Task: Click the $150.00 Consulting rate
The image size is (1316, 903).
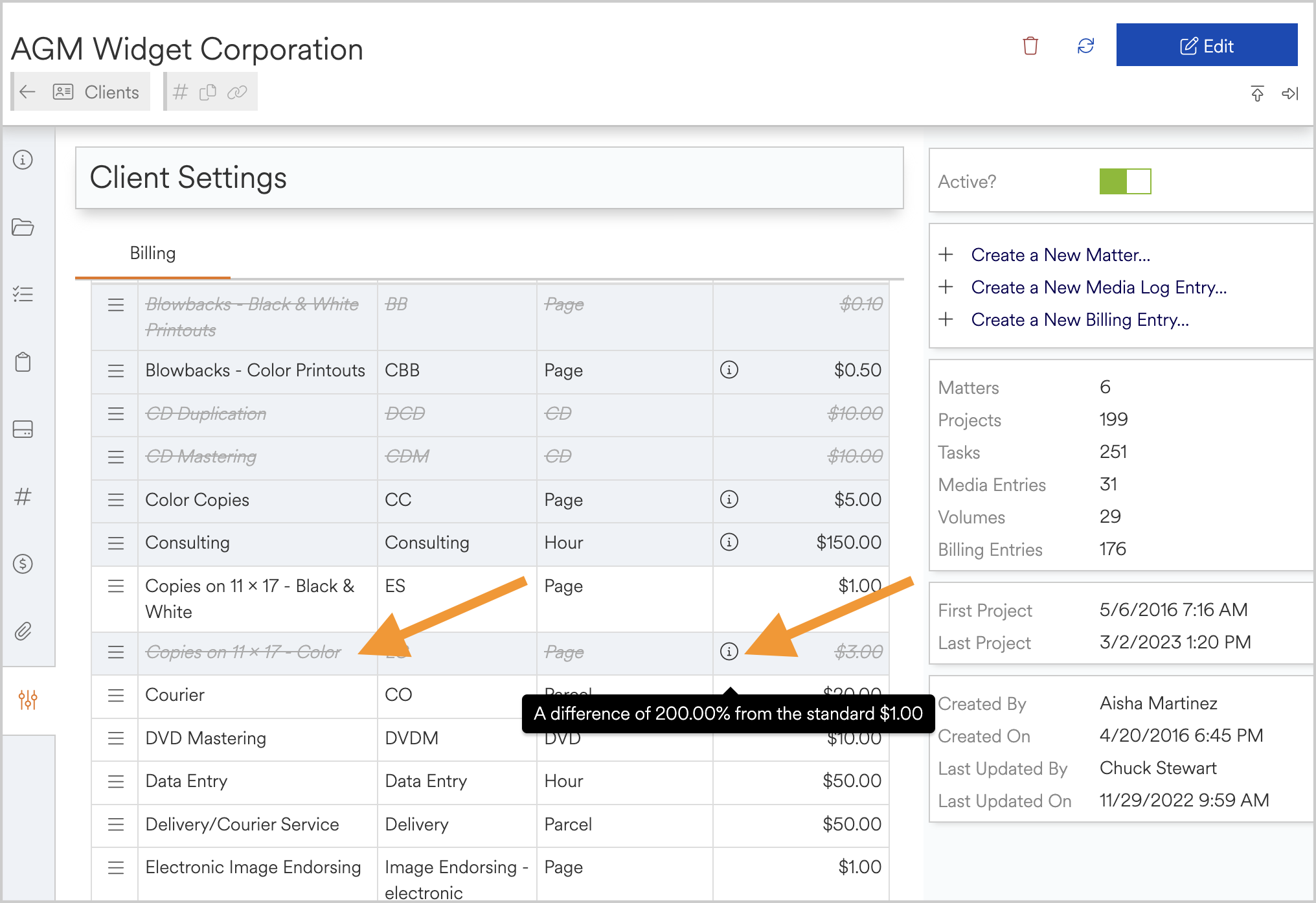Action: [848, 542]
